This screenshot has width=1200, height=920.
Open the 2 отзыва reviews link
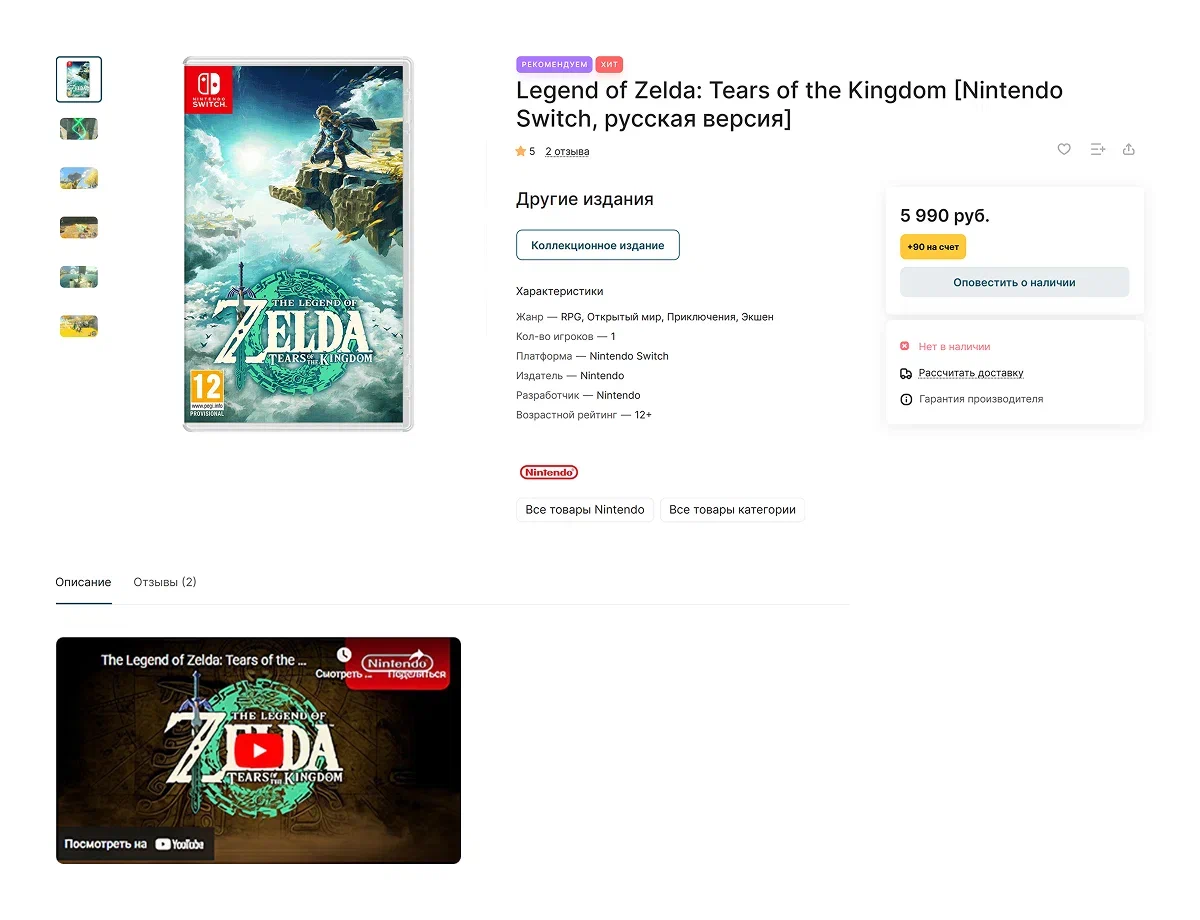tap(567, 152)
